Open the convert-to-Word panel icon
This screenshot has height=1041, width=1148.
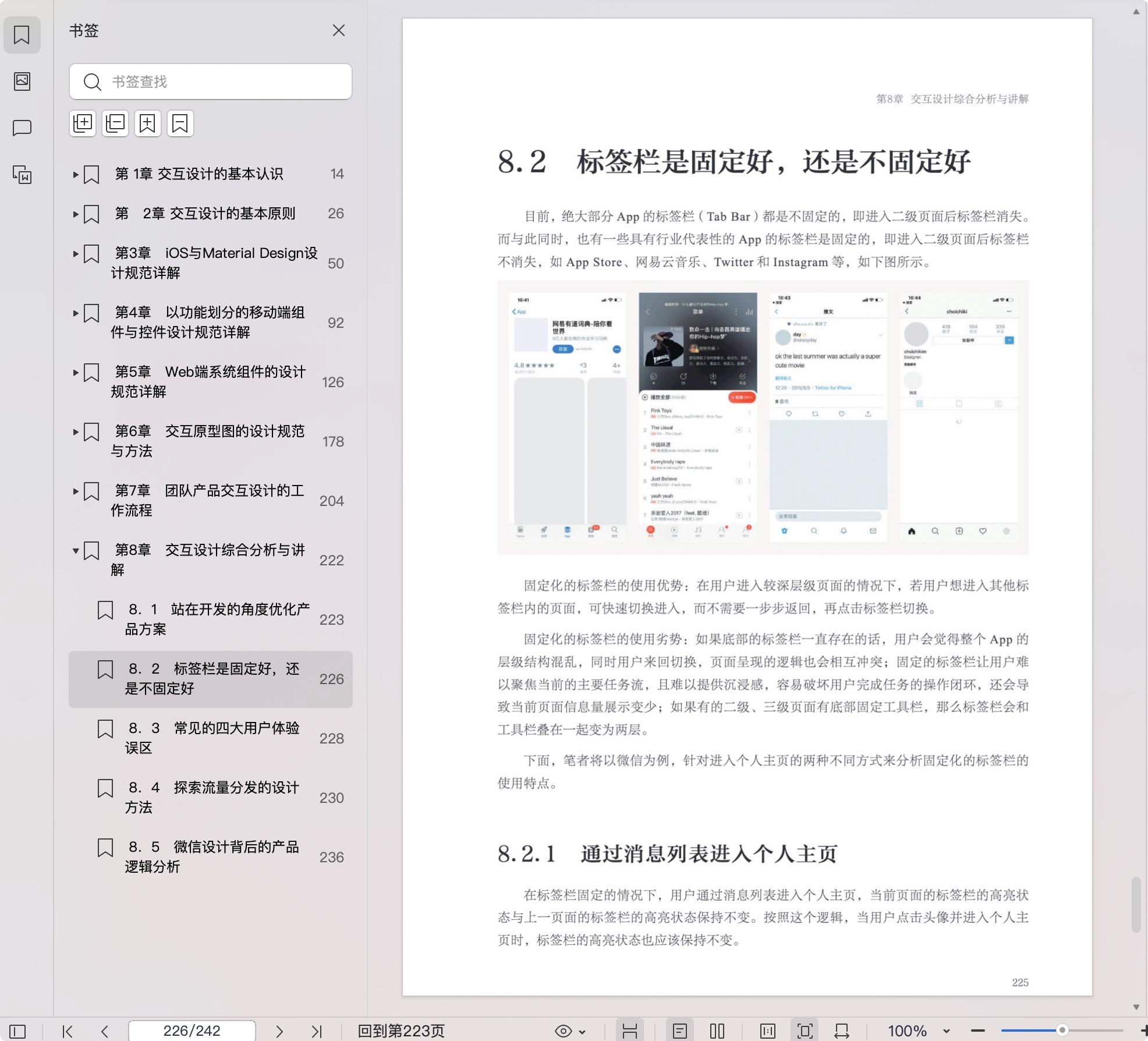coord(22,175)
